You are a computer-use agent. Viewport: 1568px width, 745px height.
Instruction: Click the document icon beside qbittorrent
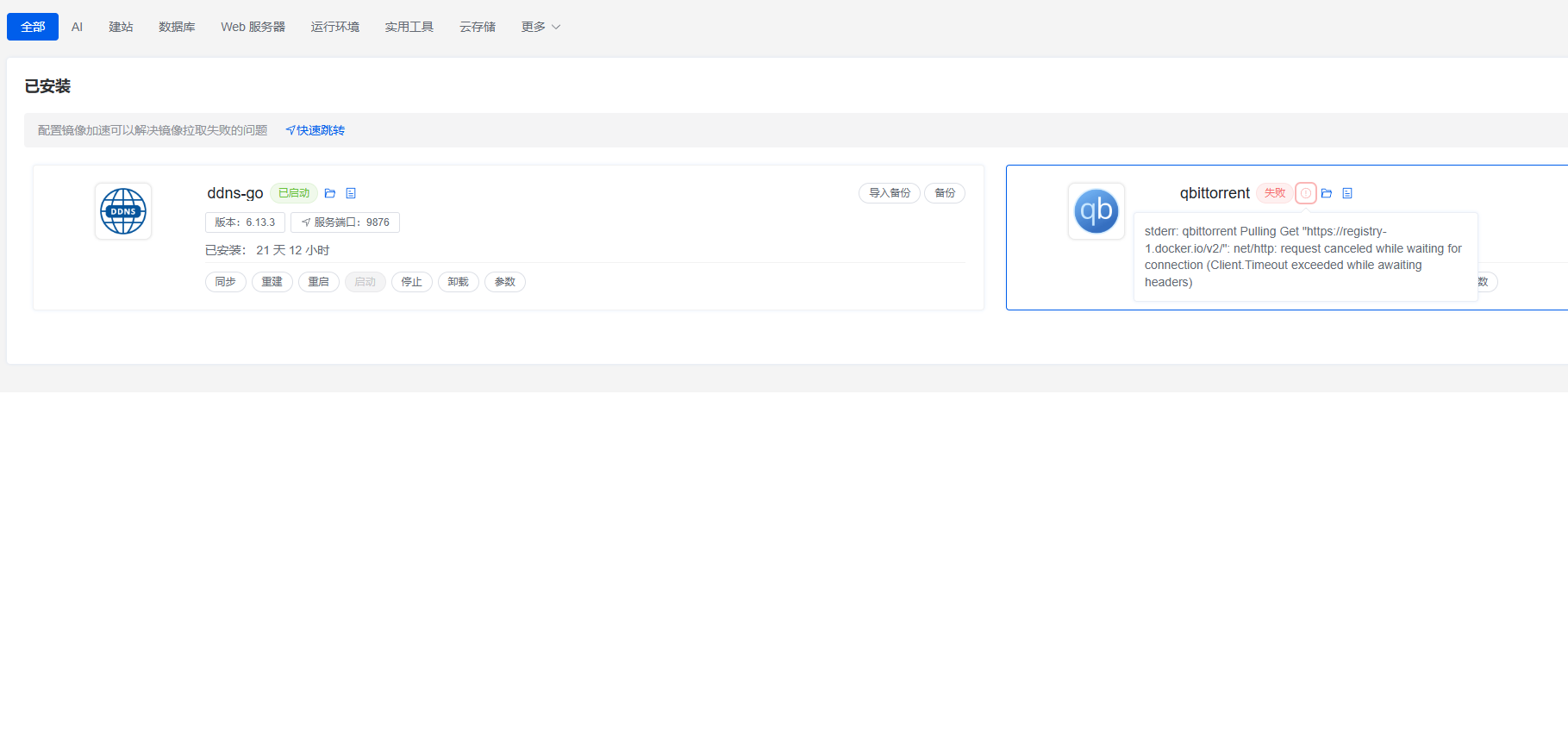(x=1347, y=193)
